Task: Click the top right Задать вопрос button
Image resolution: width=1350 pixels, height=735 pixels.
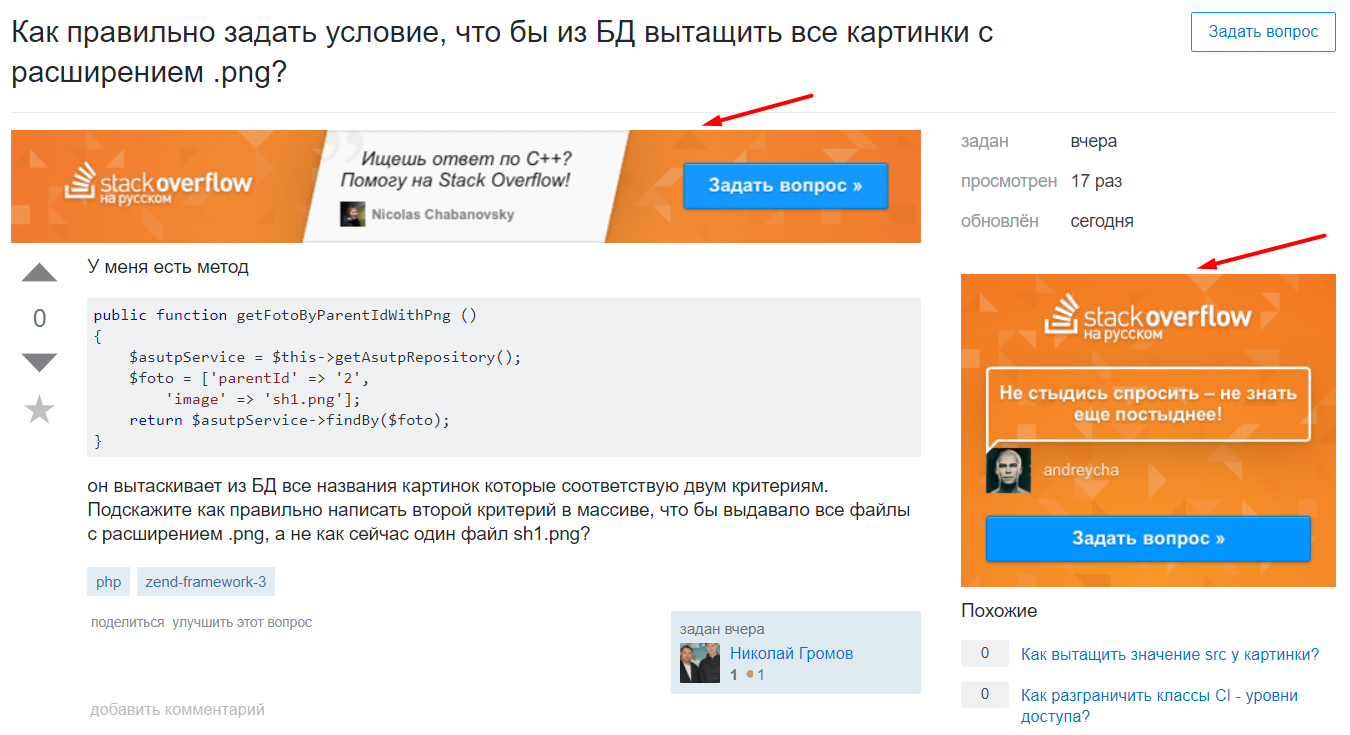Action: (x=1263, y=32)
